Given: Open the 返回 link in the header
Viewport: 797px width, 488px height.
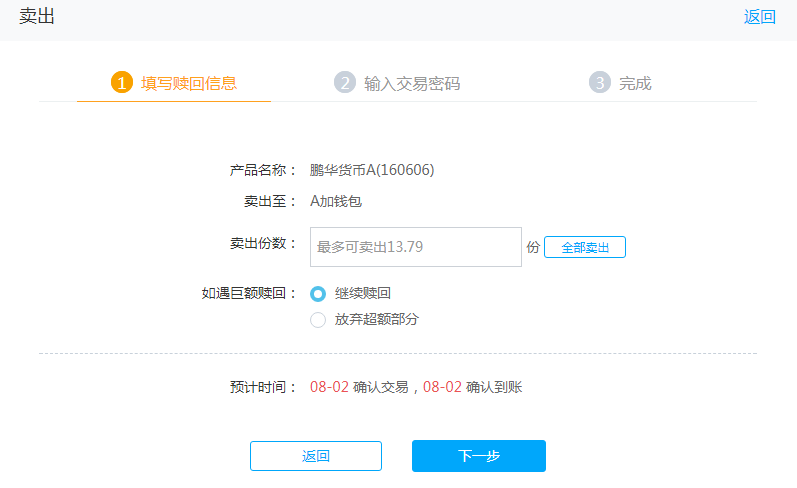Looking at the screenshot, I should click(759, 17).
